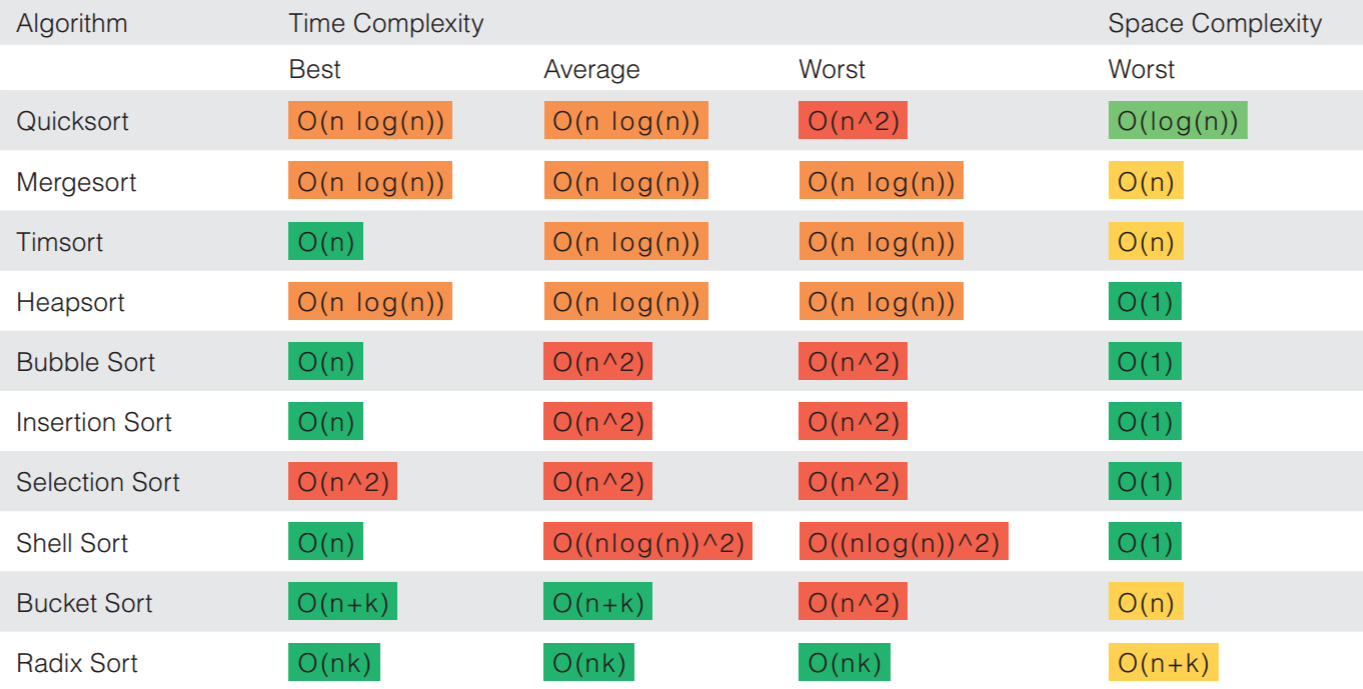The image size is (1363, 689).
Task: Click Bubble Sort's average O(n^2) badge
Action: click(x=598, y=362)
